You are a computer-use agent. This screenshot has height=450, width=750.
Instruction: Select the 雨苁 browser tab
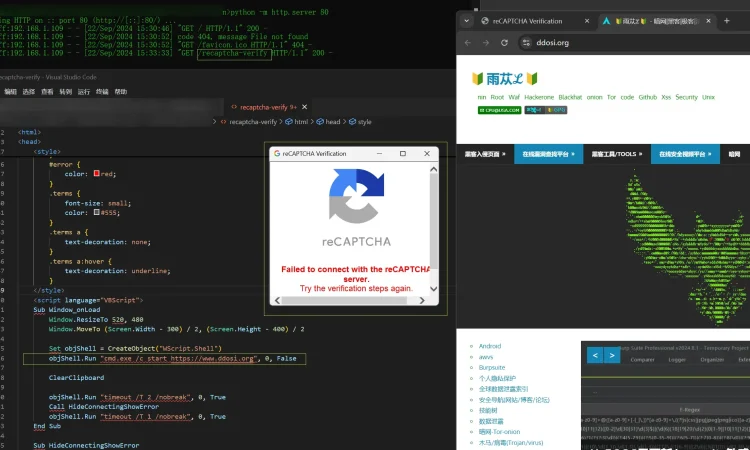point(651,21)
